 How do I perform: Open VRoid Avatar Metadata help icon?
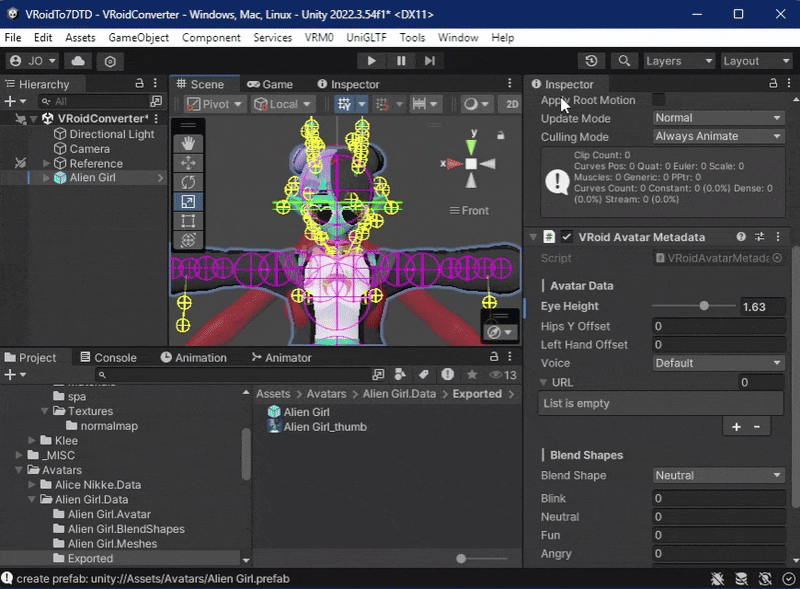[741, 236]
